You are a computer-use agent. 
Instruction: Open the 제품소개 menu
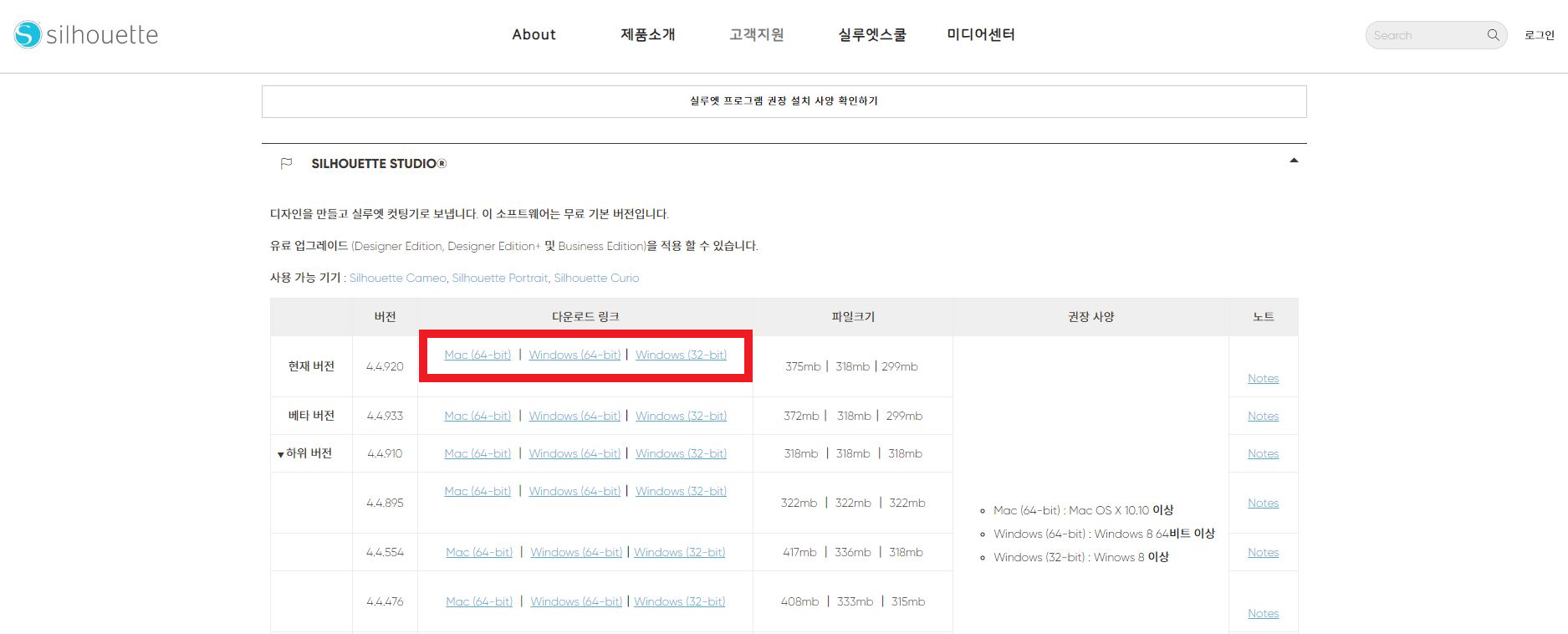[x=647, y=34]
